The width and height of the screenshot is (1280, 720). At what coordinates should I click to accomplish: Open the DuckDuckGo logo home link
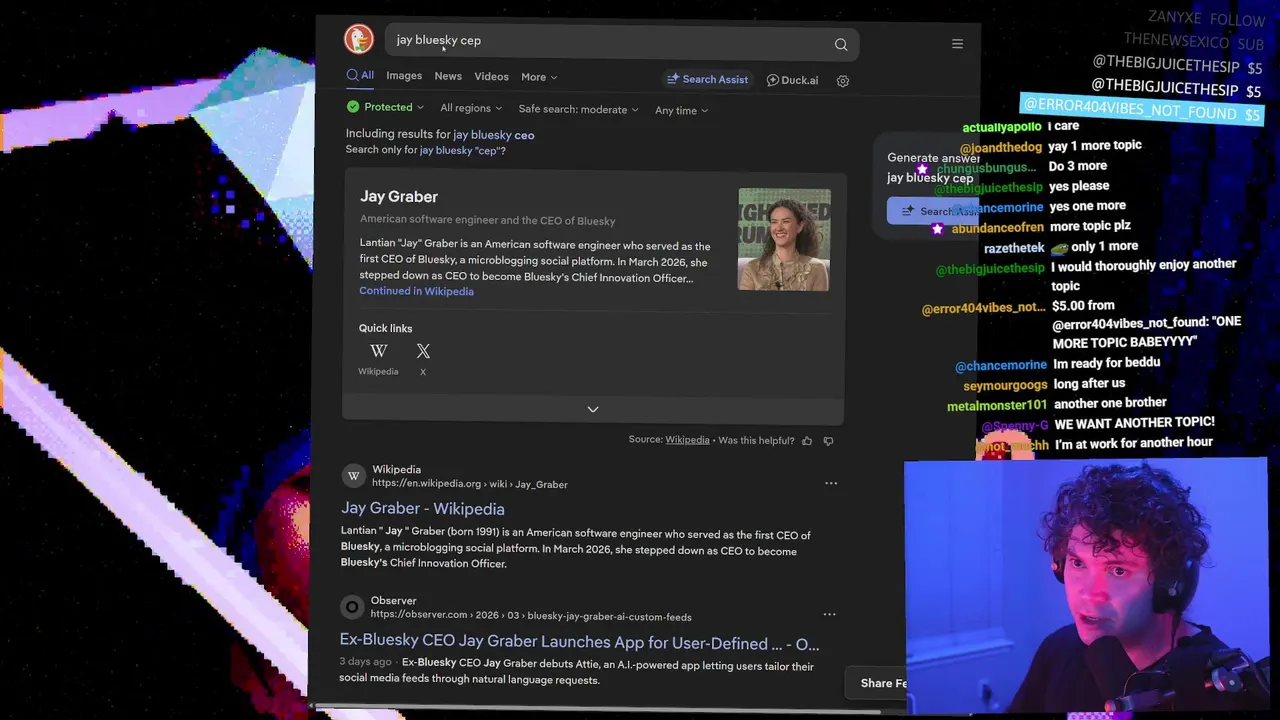[x=358, y=39]
